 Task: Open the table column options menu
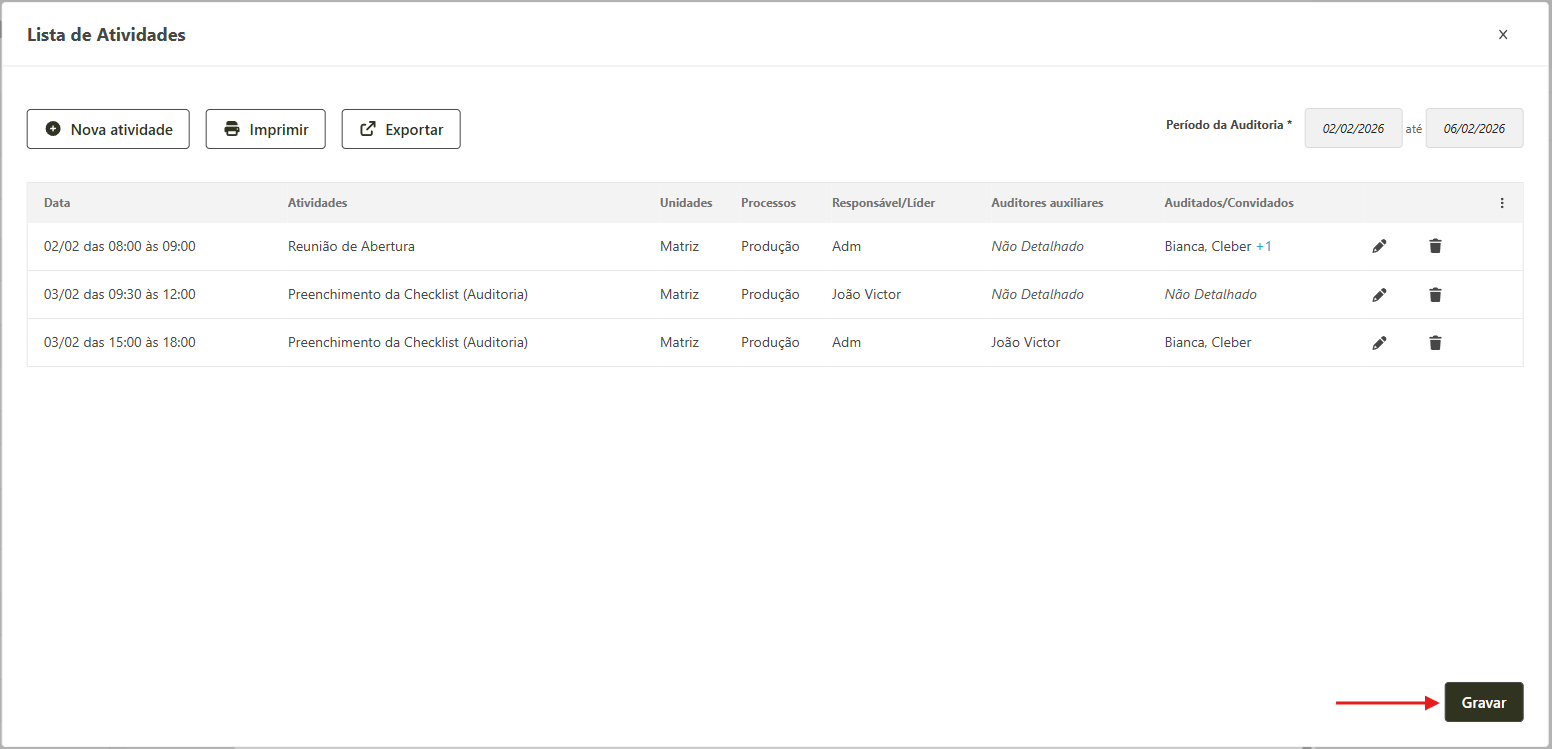(x=1501, y=203)
